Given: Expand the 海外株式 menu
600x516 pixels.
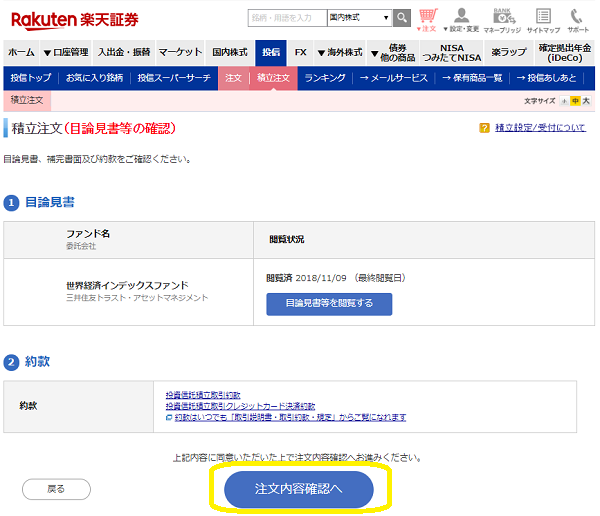Looking at the screenshot, I should 340,52.
